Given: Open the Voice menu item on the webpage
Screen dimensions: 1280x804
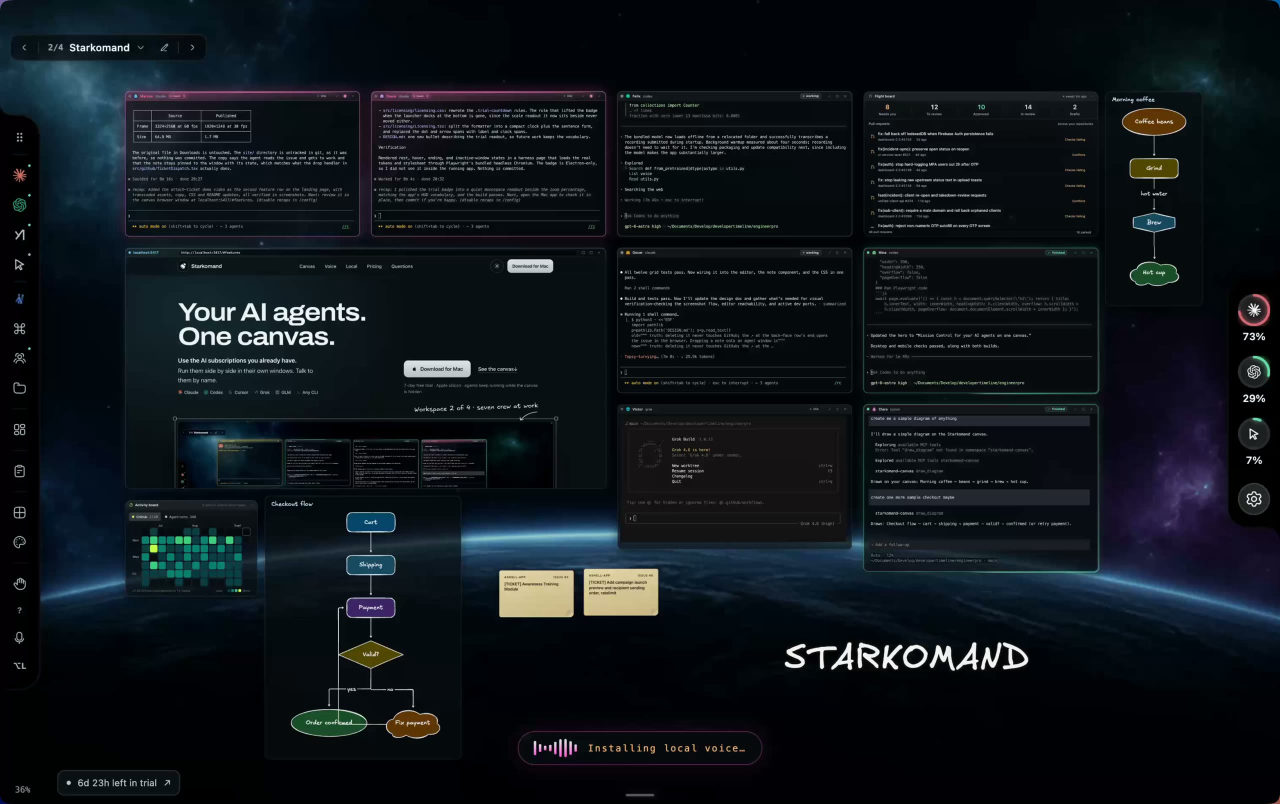Looking at the screenshot, I should click(x=330, y=266).
